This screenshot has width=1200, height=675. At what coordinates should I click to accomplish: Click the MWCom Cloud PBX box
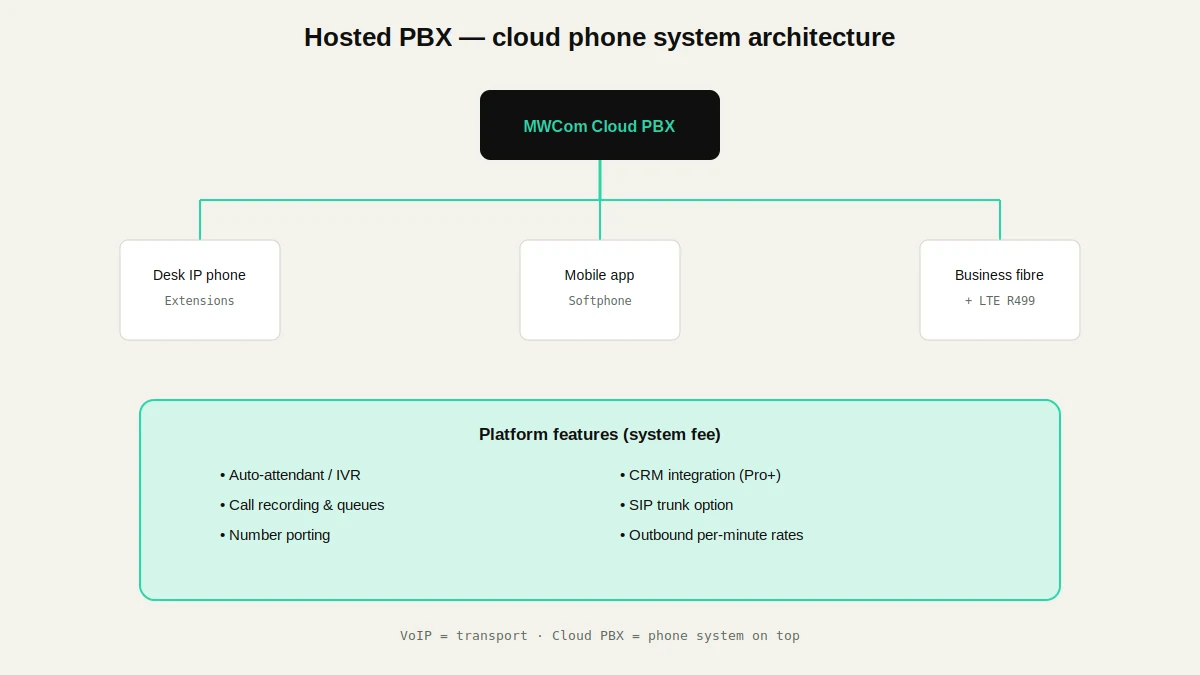click(x=600, y=125)
